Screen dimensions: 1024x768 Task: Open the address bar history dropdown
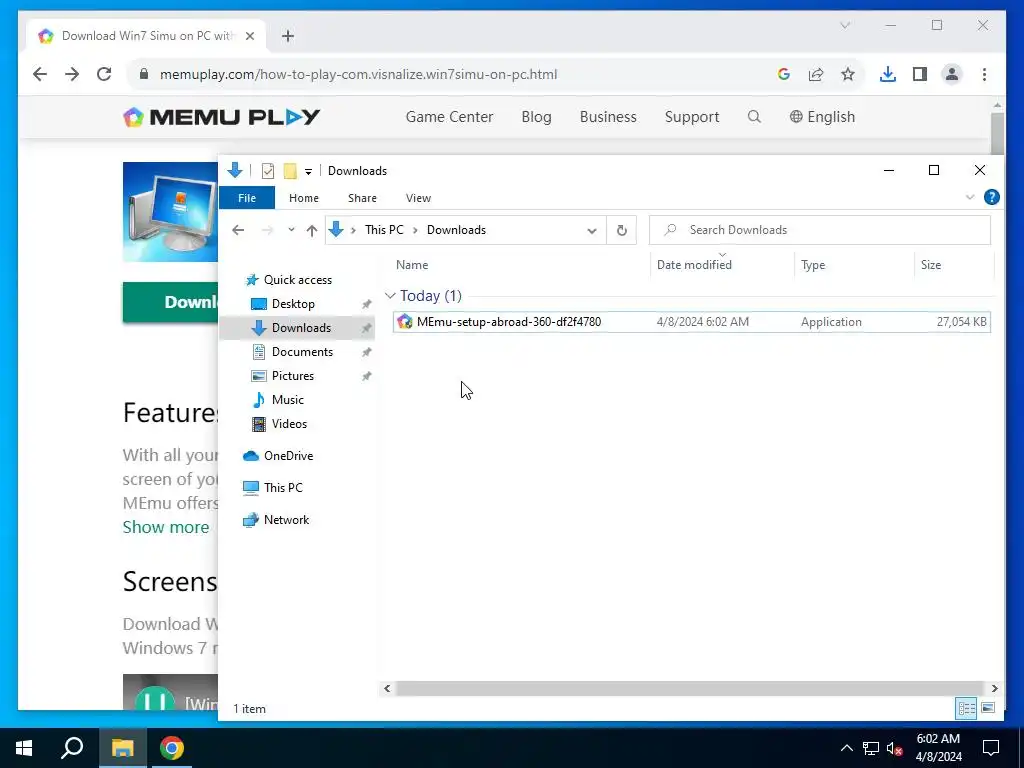[x=592, y=230]
